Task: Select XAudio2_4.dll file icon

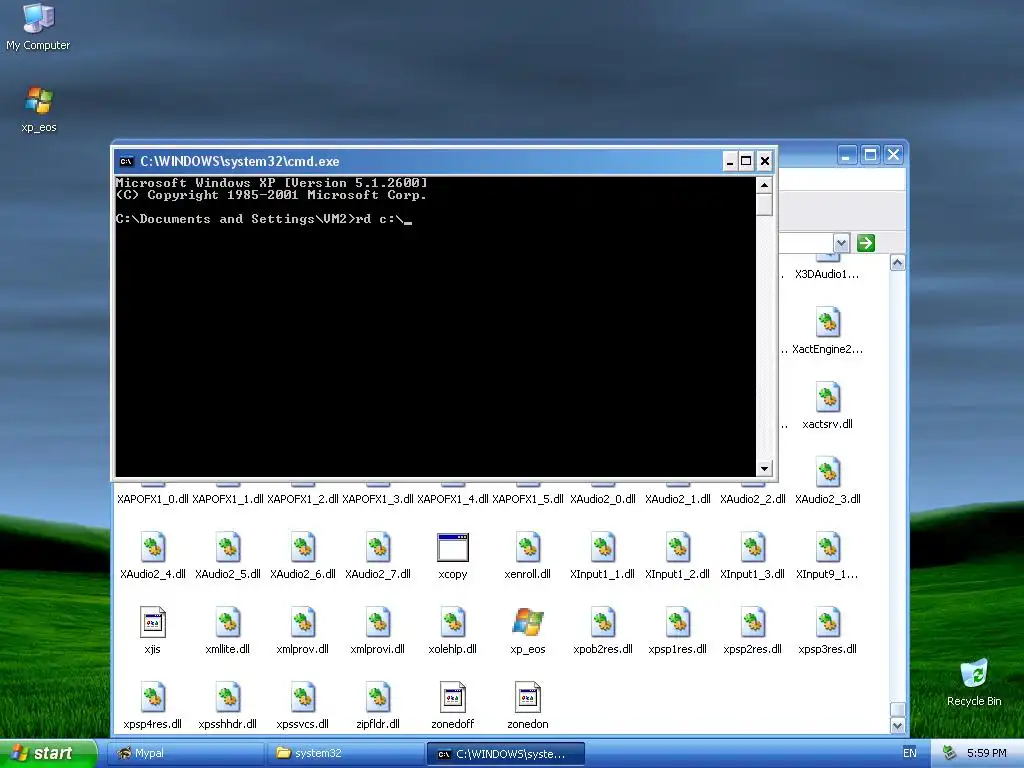Action: (153, 547)
